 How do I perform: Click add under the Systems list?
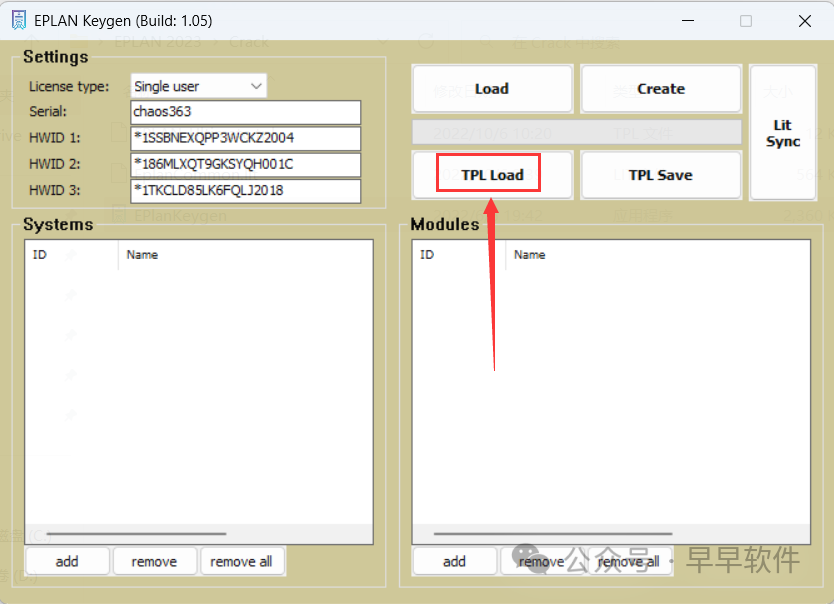(x=67, y=561)
